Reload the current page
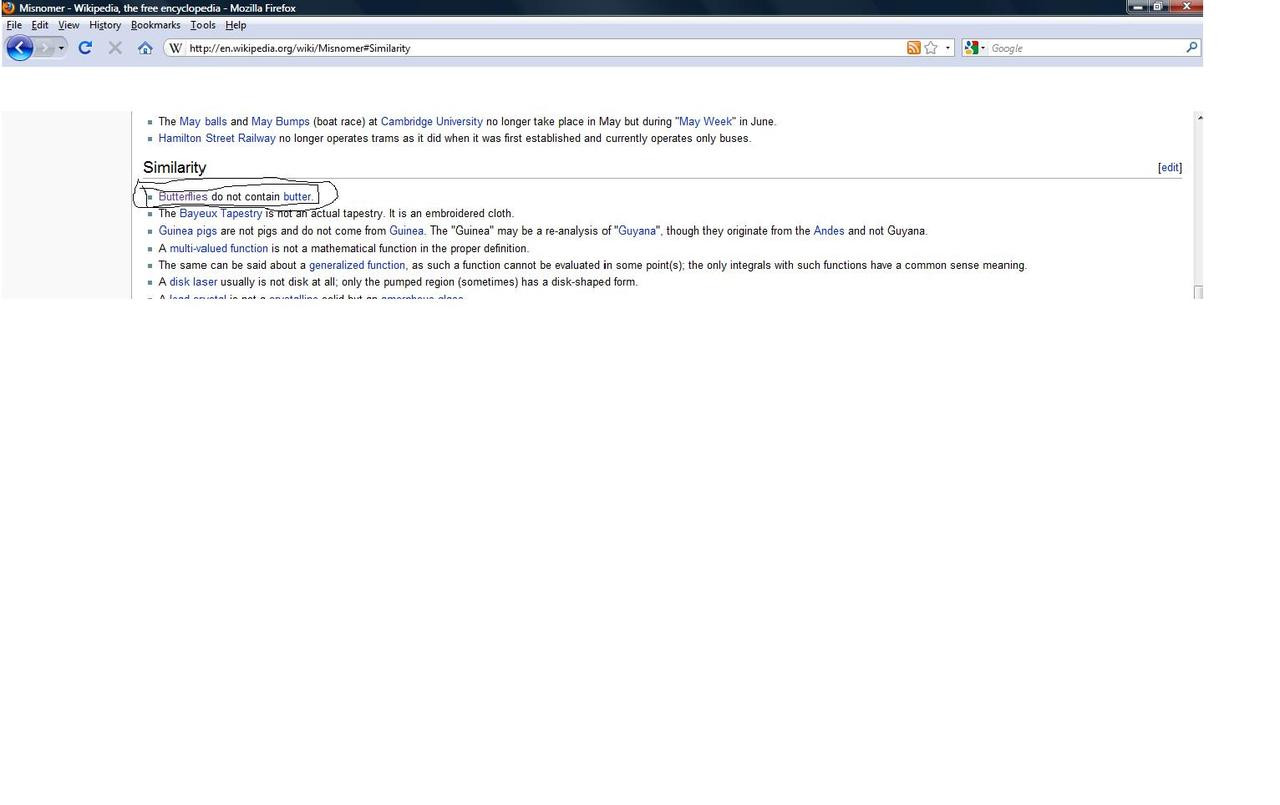 [85, 48]
